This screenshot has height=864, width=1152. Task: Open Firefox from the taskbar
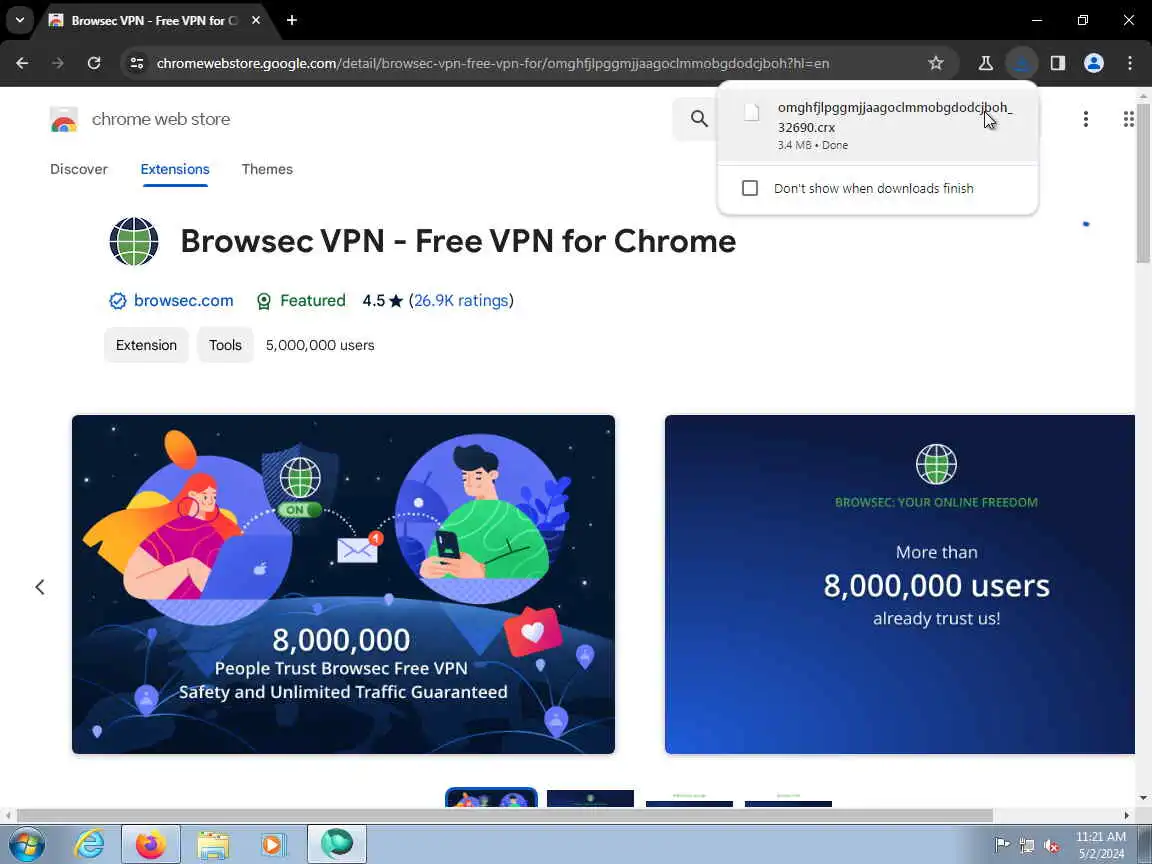tap(151, 844)
